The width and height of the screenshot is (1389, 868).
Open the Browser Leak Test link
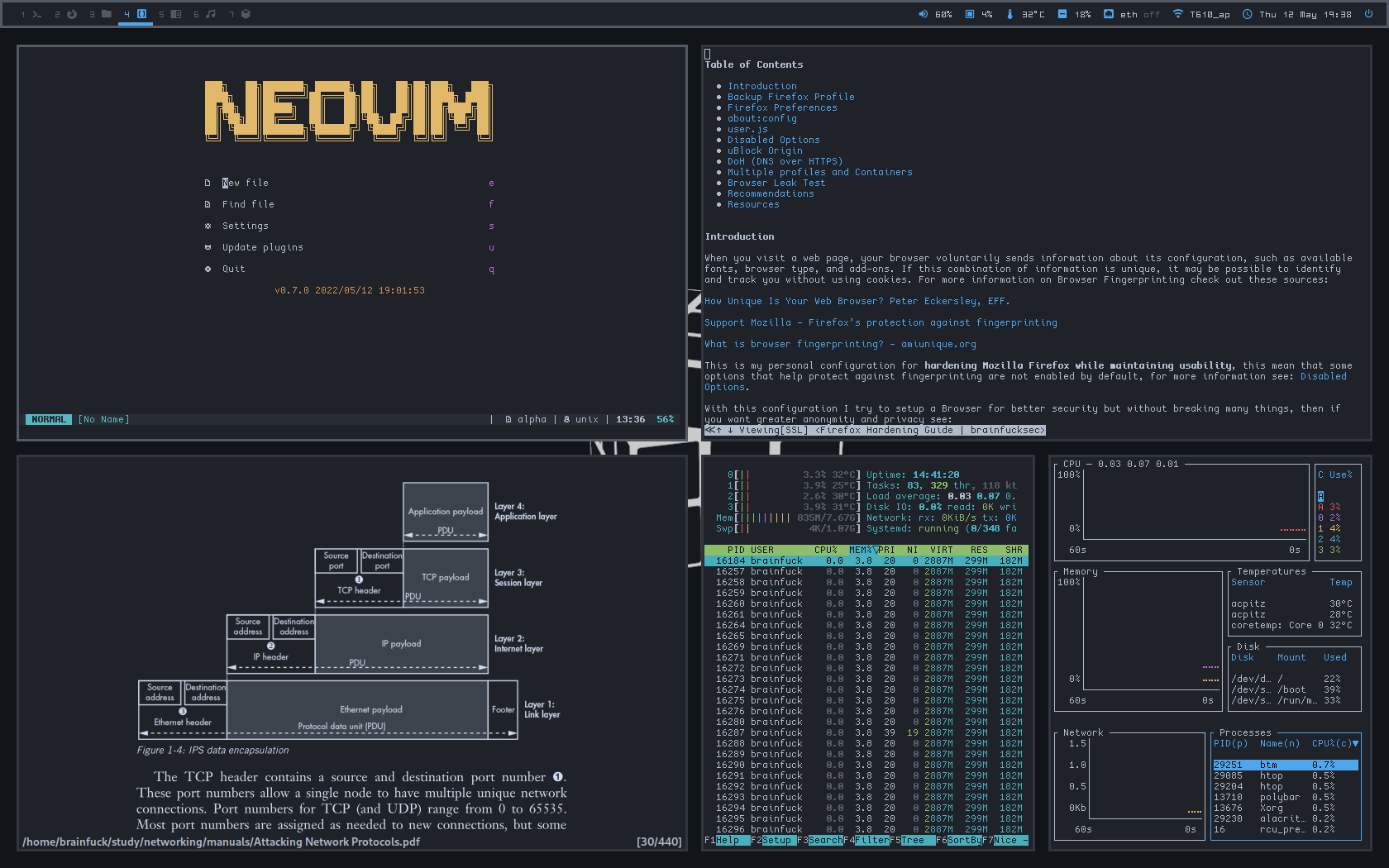[x=776, y=183]
